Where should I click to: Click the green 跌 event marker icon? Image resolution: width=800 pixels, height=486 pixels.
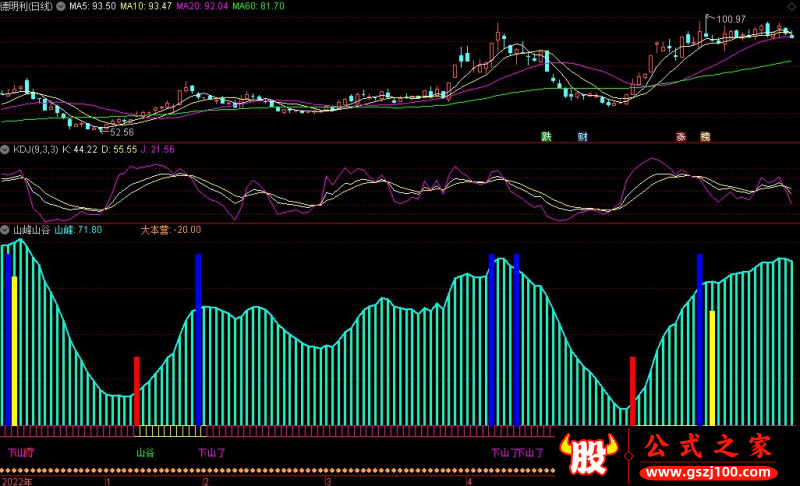(547, 136)
